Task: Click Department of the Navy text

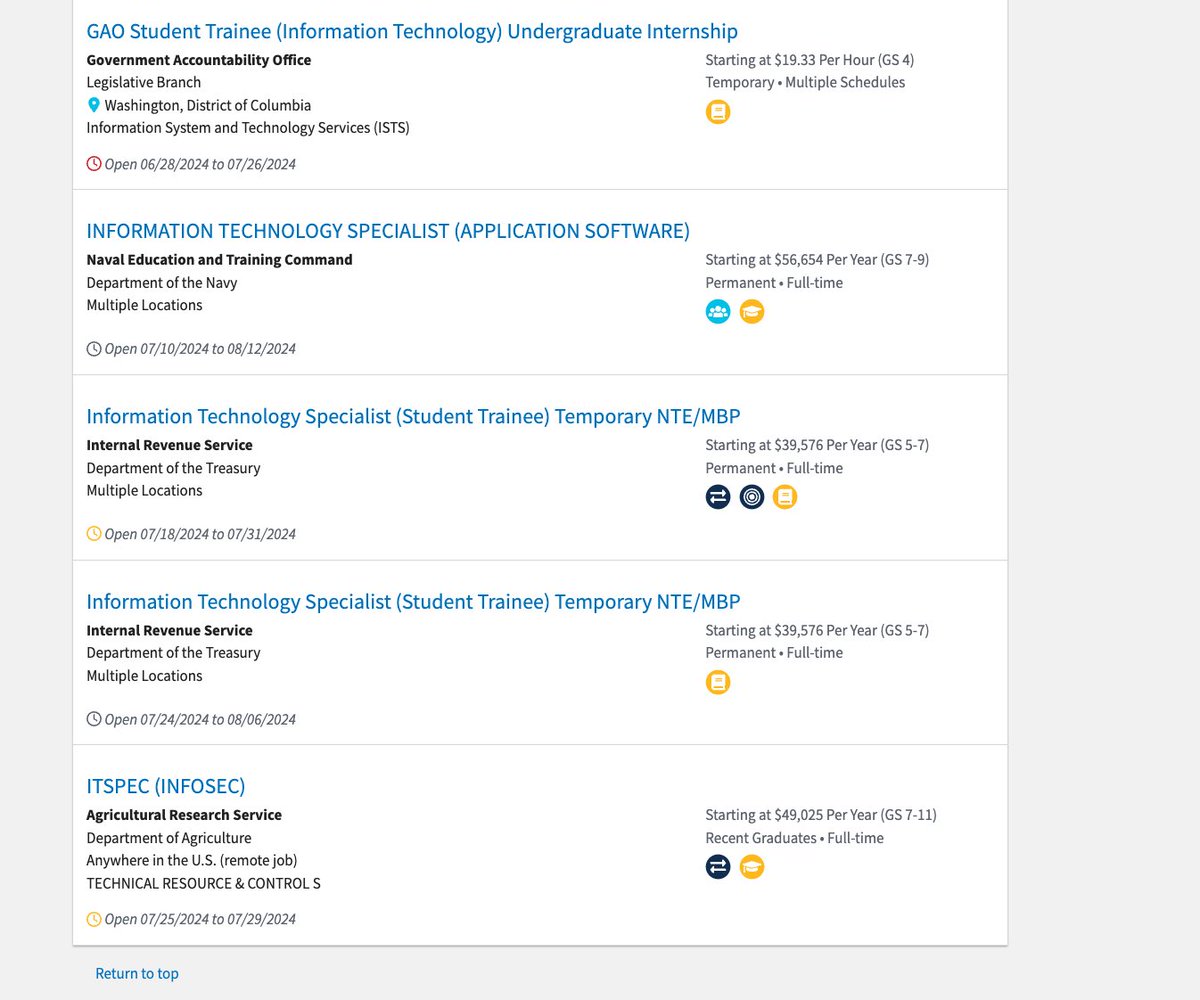Action: (x=162, y=283)
